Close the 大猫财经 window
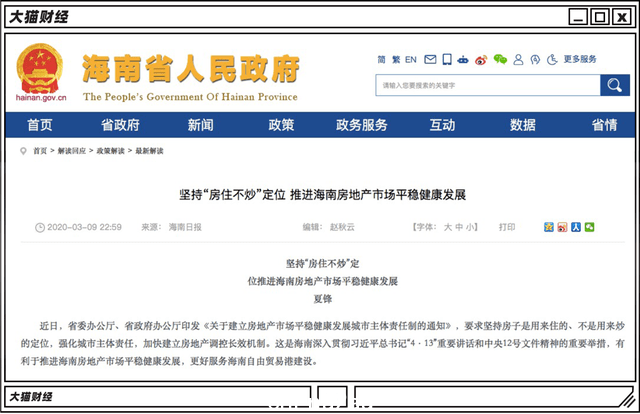Viewport: 640px width, 414px height. [622, 17]
